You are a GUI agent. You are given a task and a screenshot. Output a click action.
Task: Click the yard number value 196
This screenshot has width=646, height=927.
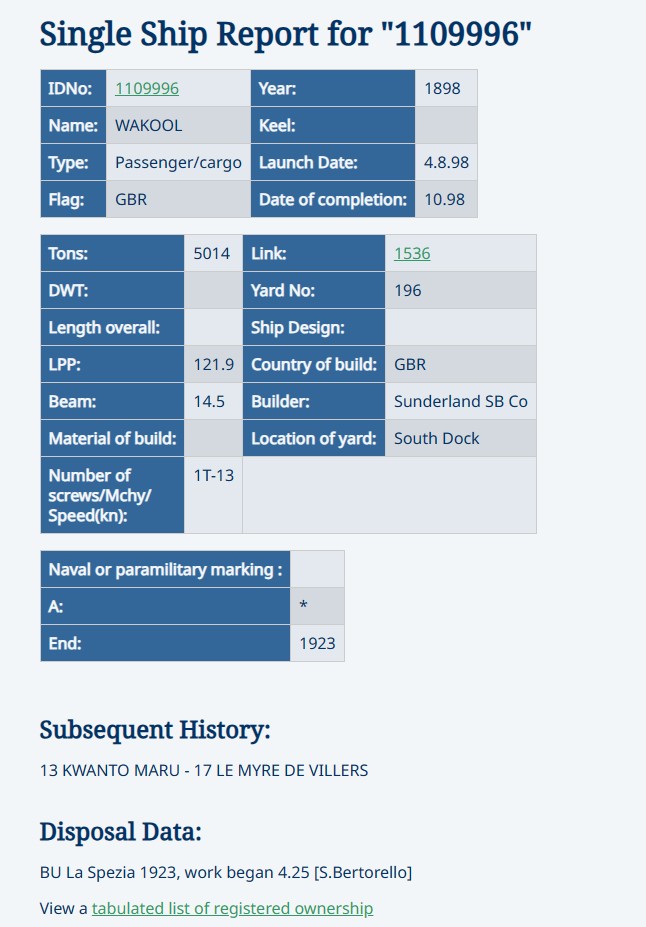(x=408, y=290)
